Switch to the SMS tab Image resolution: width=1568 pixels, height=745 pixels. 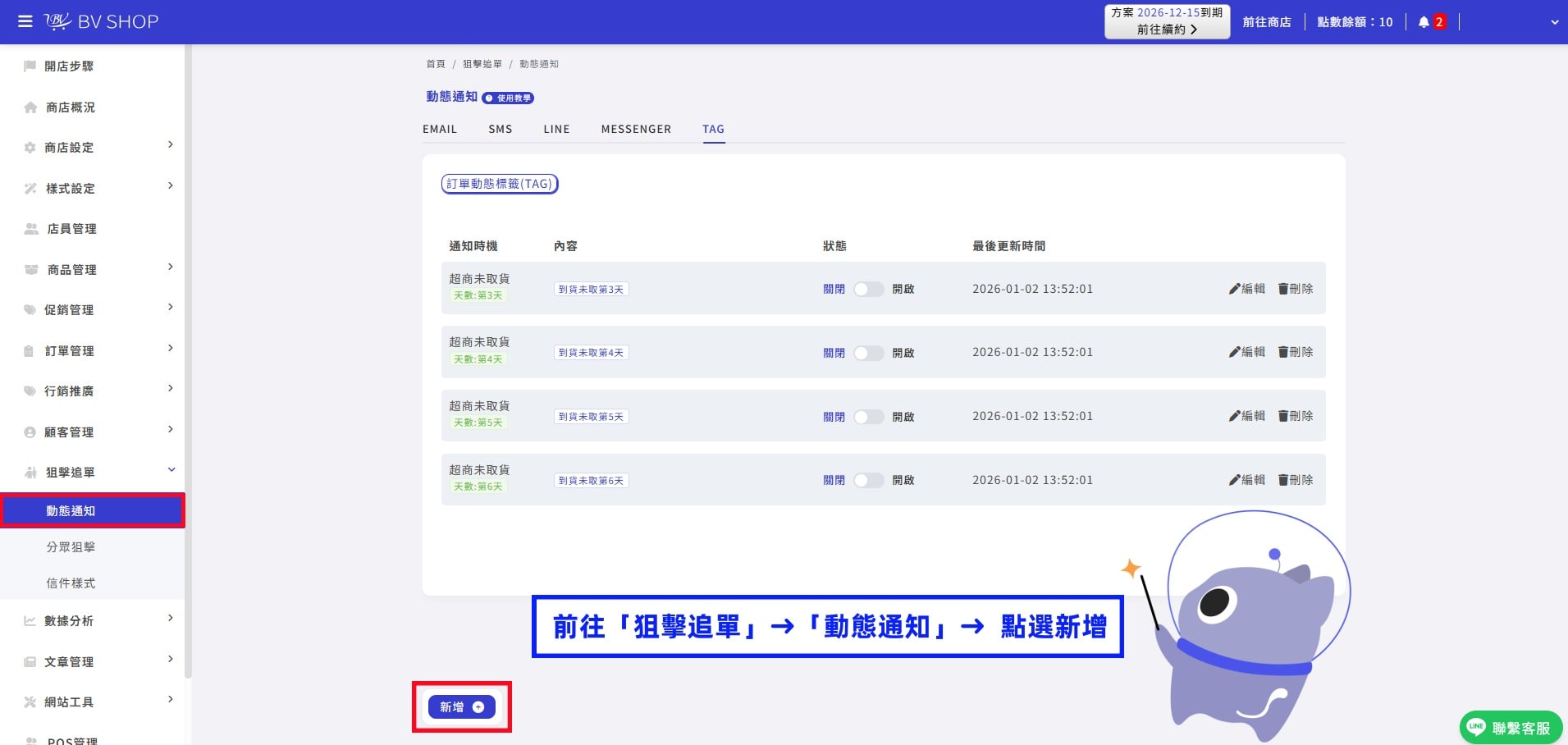point(501,129)
